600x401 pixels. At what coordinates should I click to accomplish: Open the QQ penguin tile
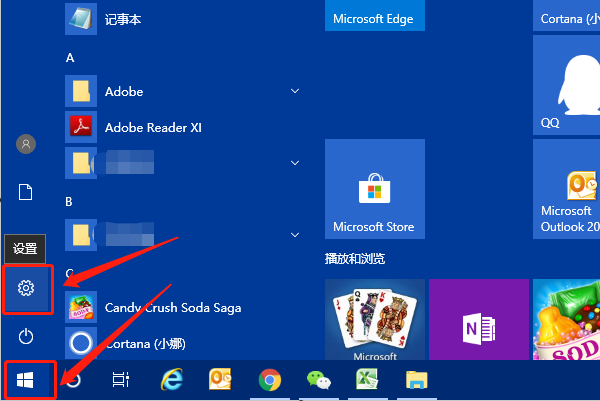point(566,85)
